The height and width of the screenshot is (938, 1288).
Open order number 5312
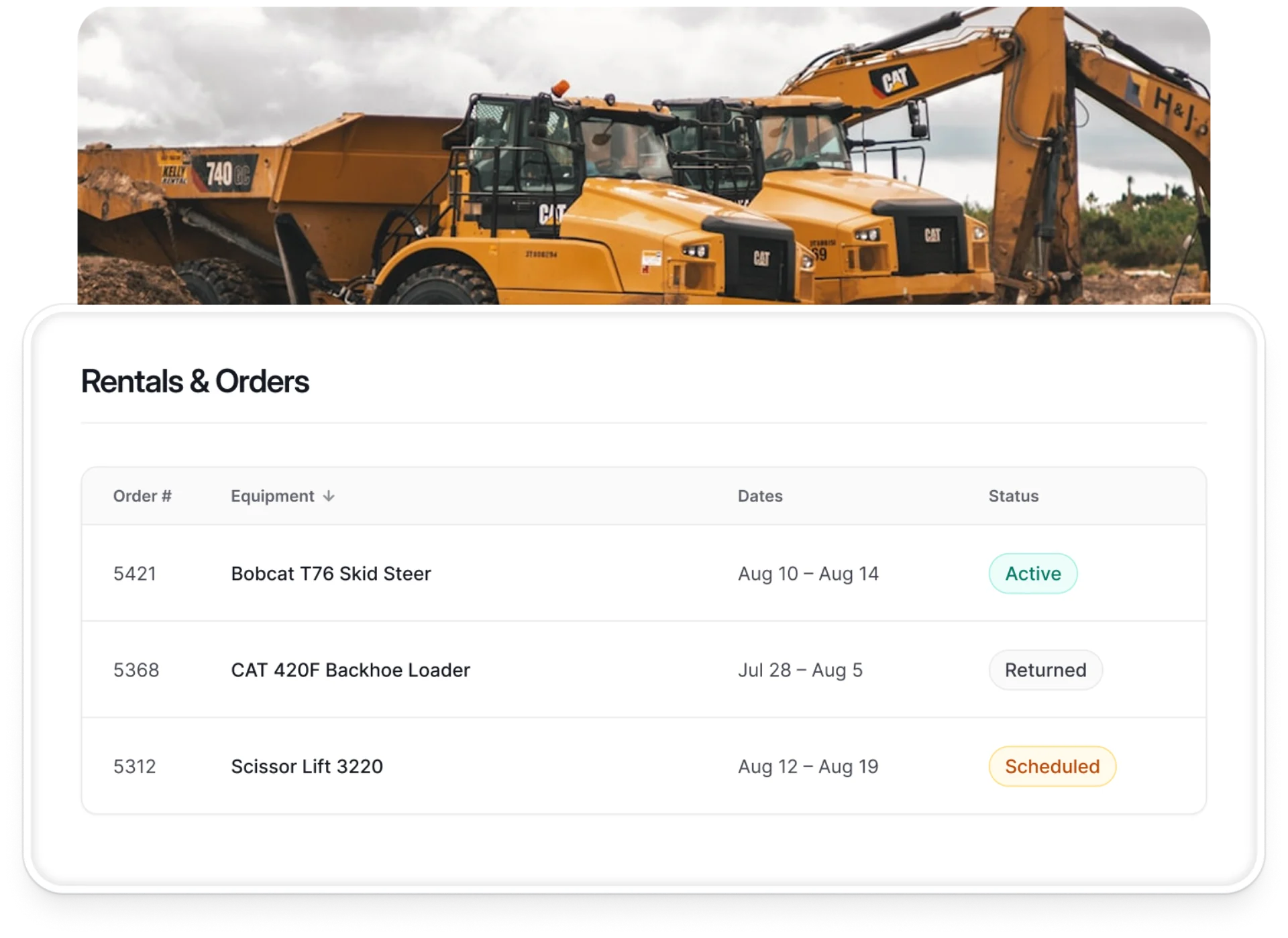[135, 766]
